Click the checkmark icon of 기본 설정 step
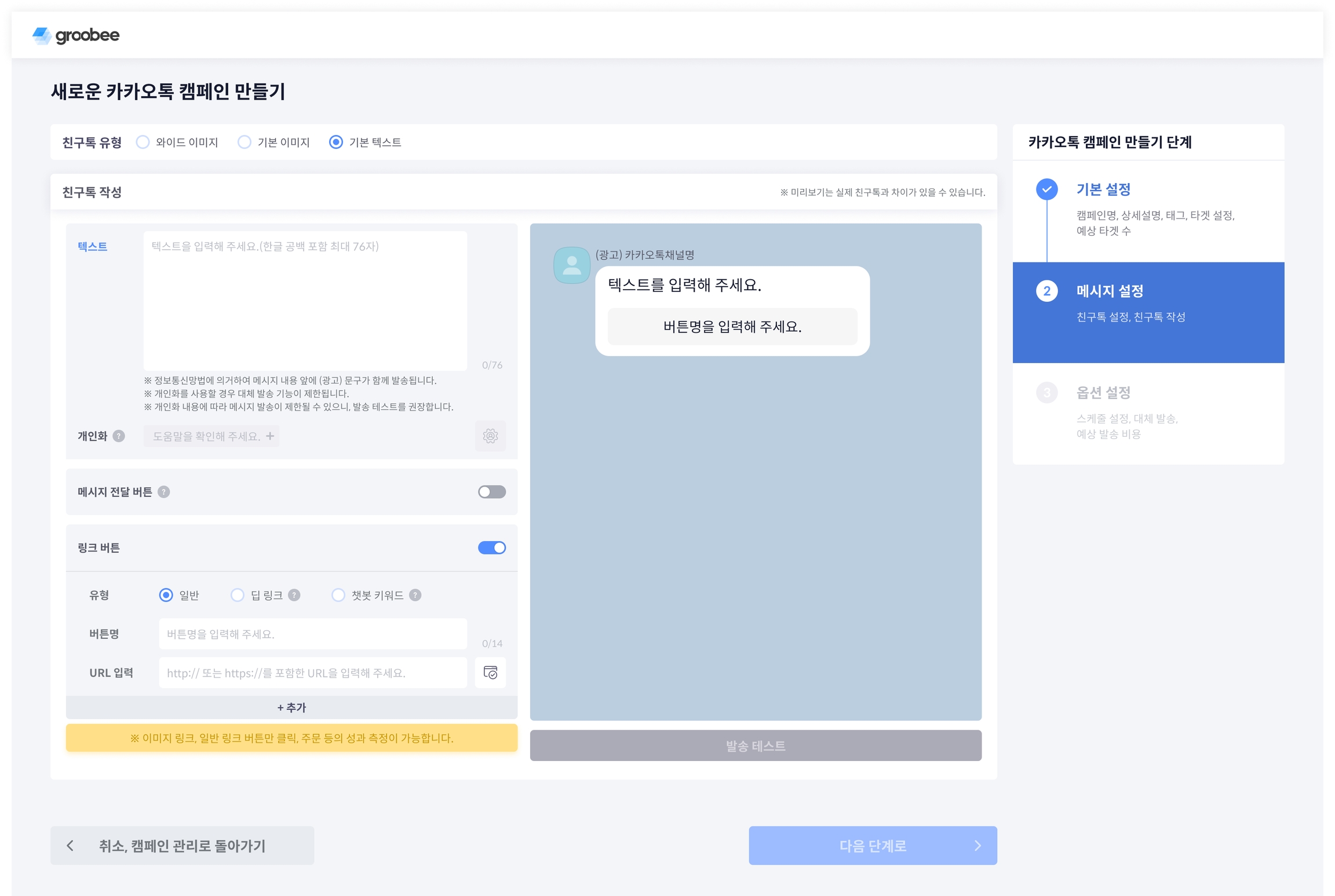This screenshot has width=1335, height=896. click(1046, 189)
